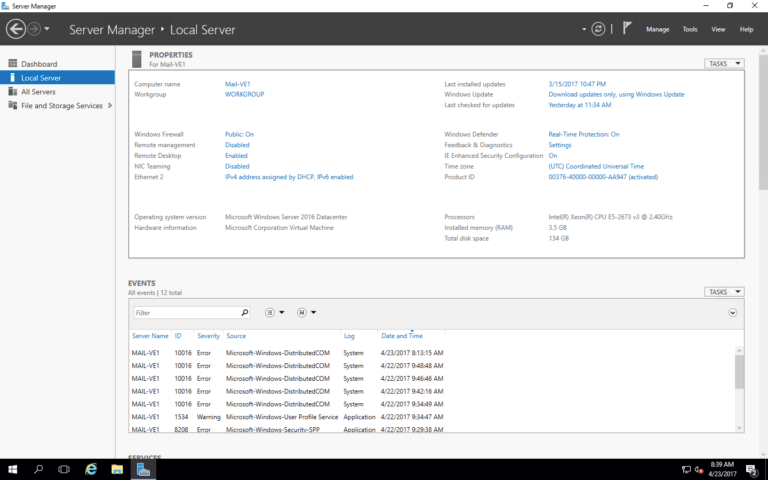Select Local Server in the sidebar
Screen dimensions: 768x480
coord(57,77)
